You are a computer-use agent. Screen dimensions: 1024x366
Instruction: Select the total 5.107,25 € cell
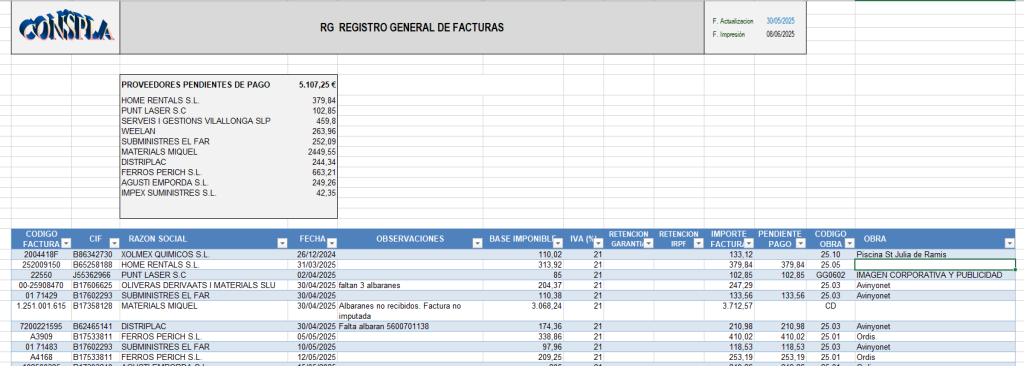317,85
